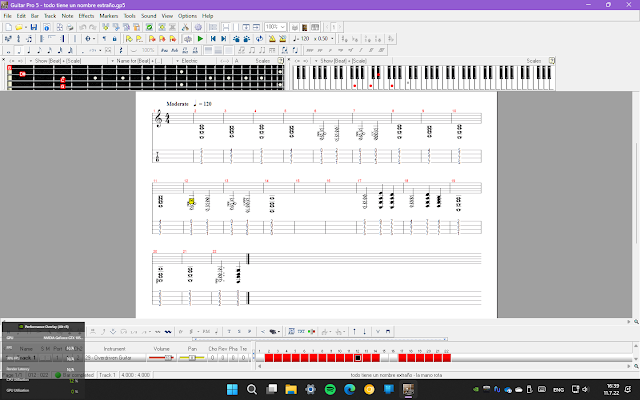Click the highlighted yellow note in bar 12
Screen dimensions: 640x400
[191, 201]
